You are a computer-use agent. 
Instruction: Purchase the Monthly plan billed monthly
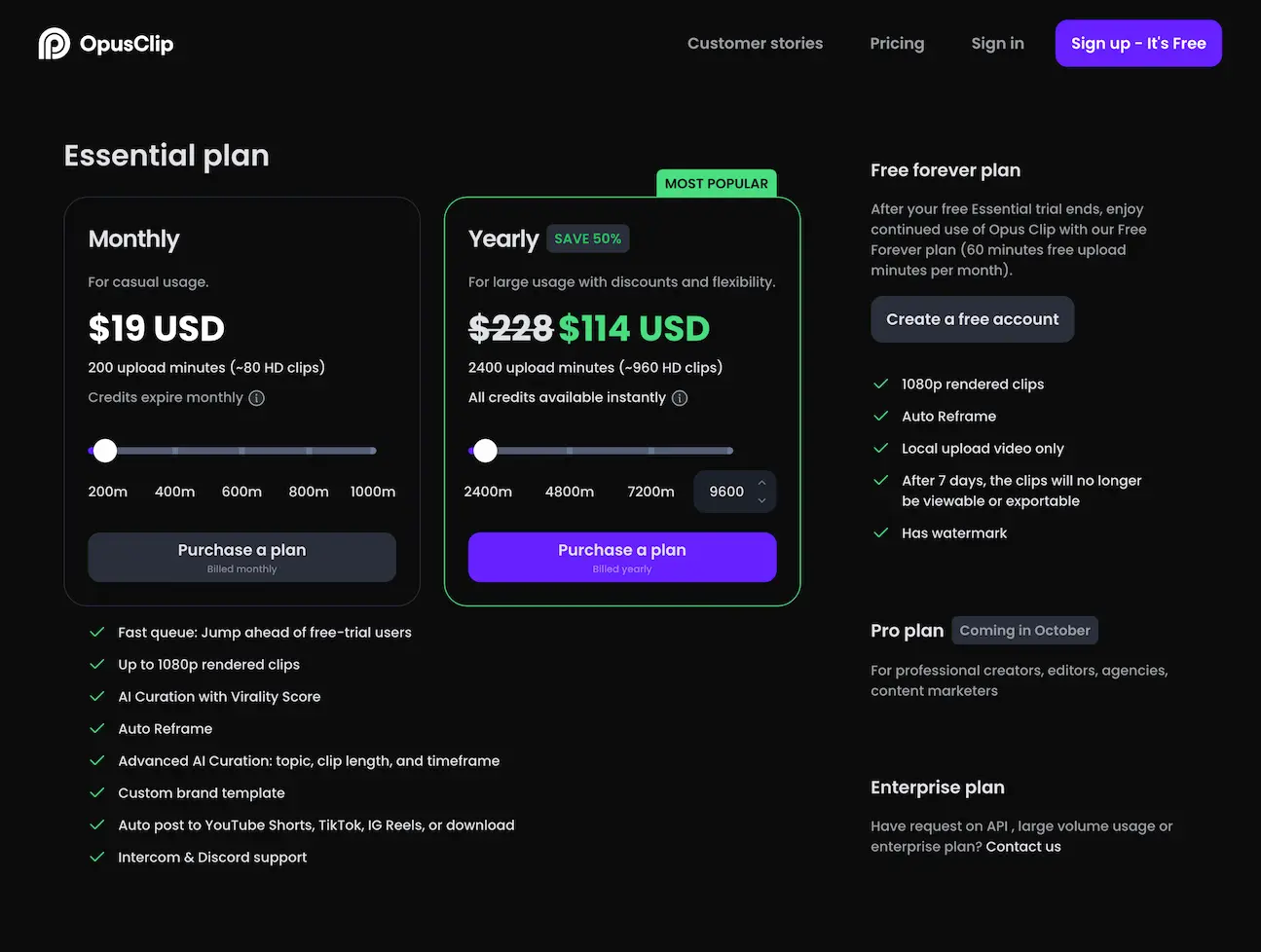tap(241, 557)
